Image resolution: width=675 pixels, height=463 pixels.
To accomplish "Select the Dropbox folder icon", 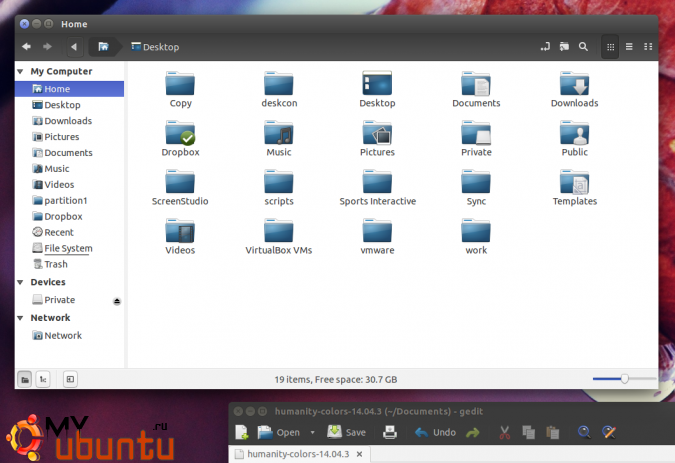I will click(181, 135).
